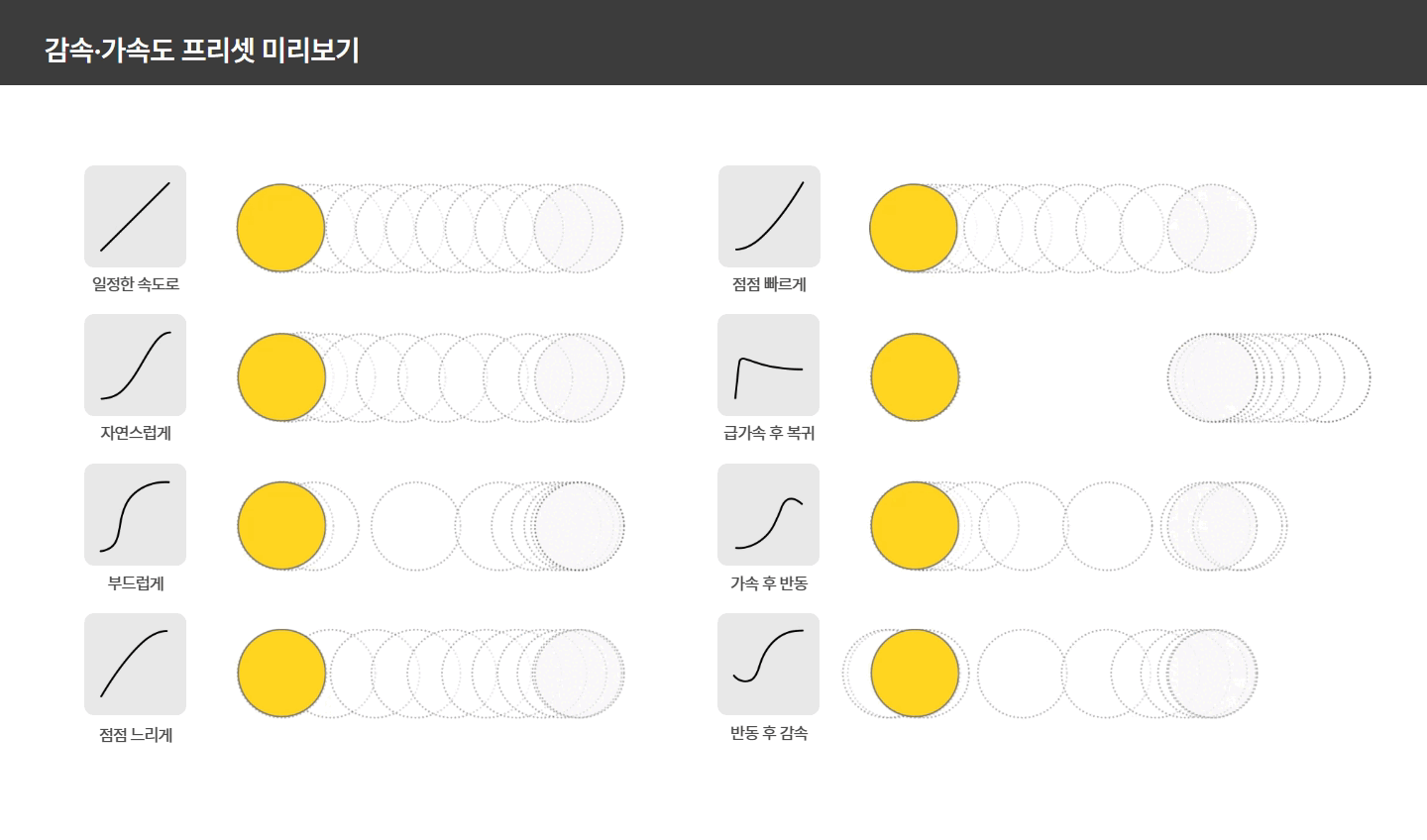Click the grey end circle in 급가속 후 복귀 row
Viewport: 1427px width, 840px height.
click(x=1212, y=377)
